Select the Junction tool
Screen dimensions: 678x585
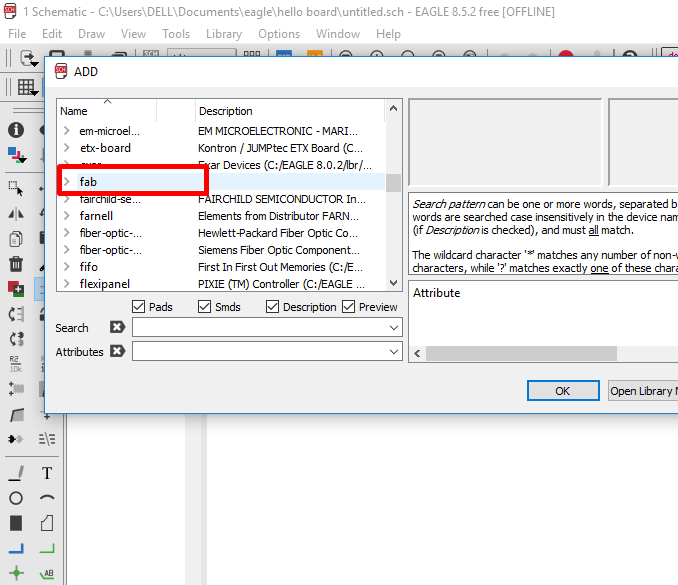(16, 573)
